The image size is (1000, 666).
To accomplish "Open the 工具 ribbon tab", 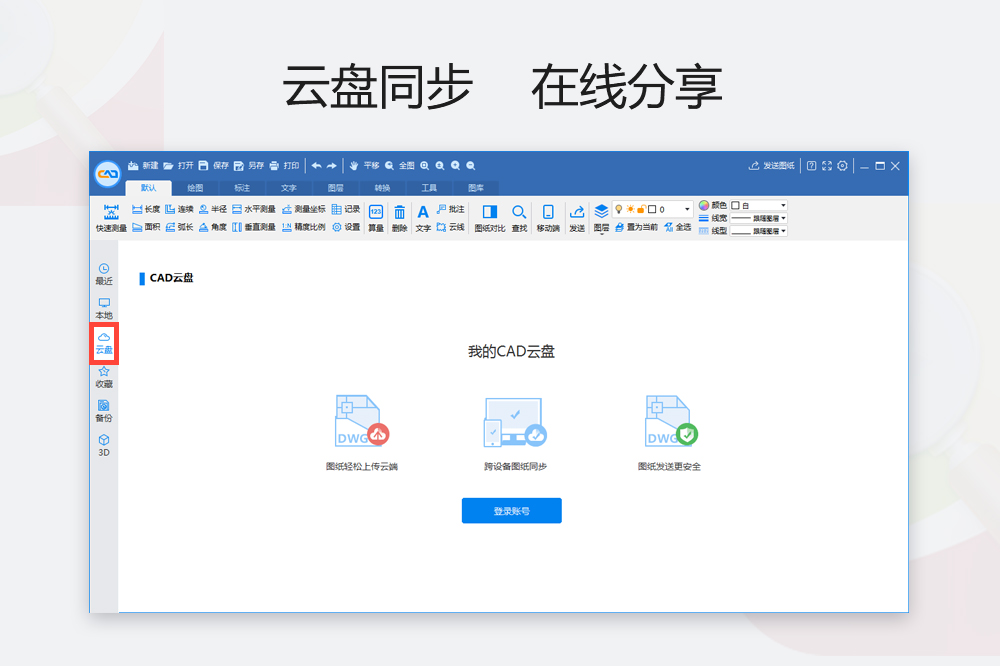I will pos(429,188).
